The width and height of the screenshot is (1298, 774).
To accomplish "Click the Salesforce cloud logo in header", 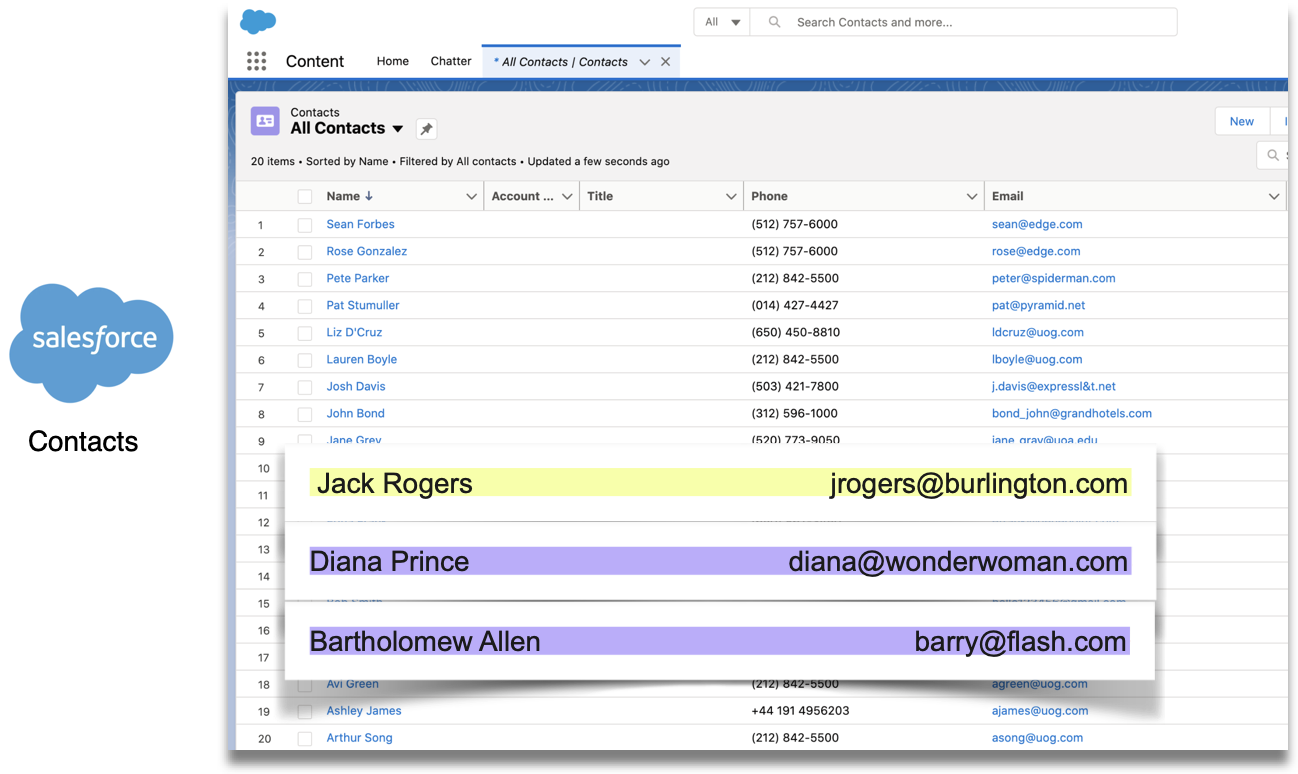I will [258, 21].
